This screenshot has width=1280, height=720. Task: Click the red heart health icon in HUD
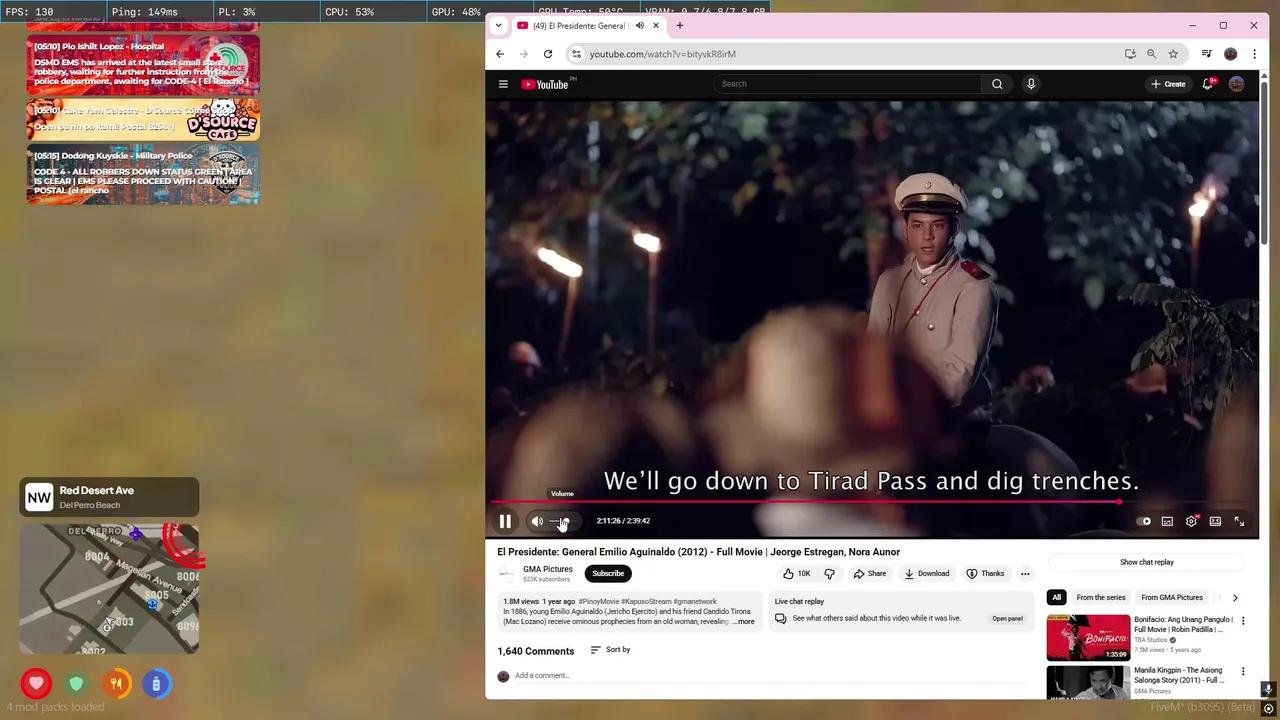36,684
